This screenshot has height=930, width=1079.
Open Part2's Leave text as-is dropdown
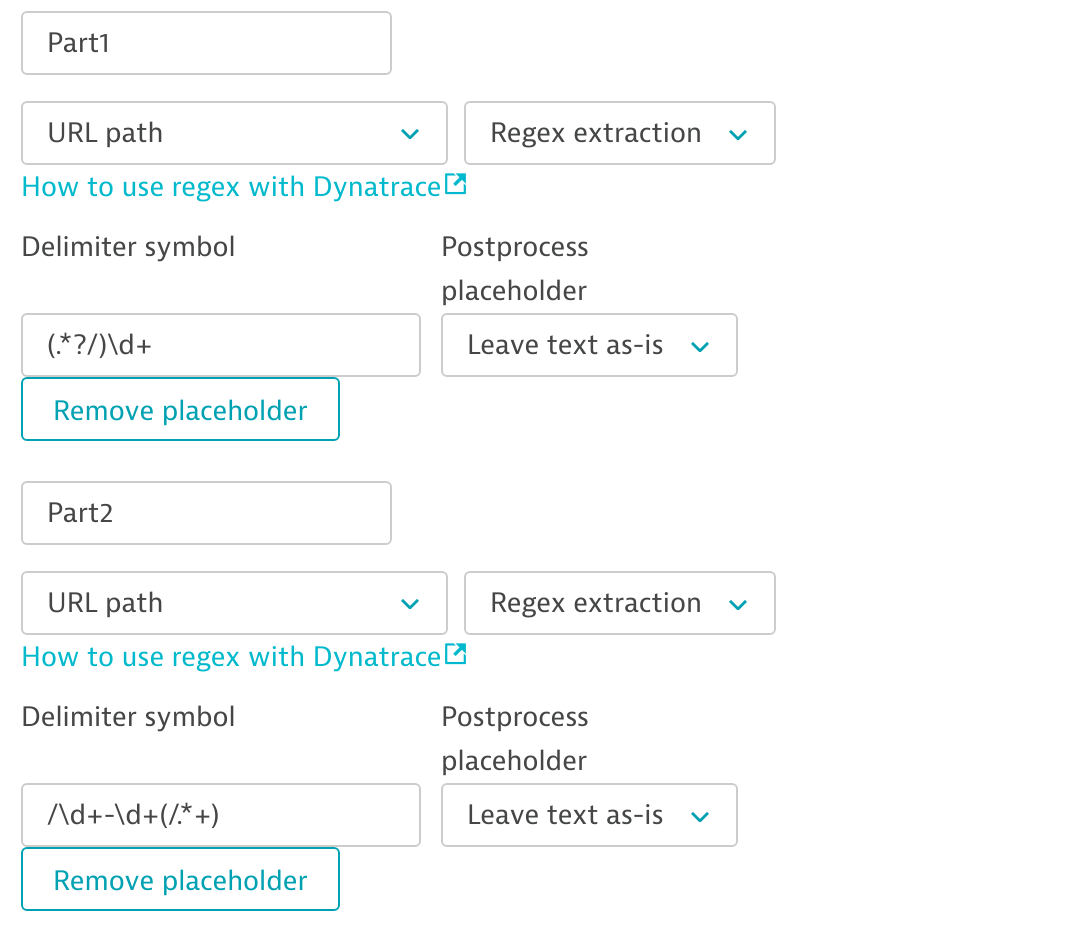pyautogui.click(x=589, y=815)
